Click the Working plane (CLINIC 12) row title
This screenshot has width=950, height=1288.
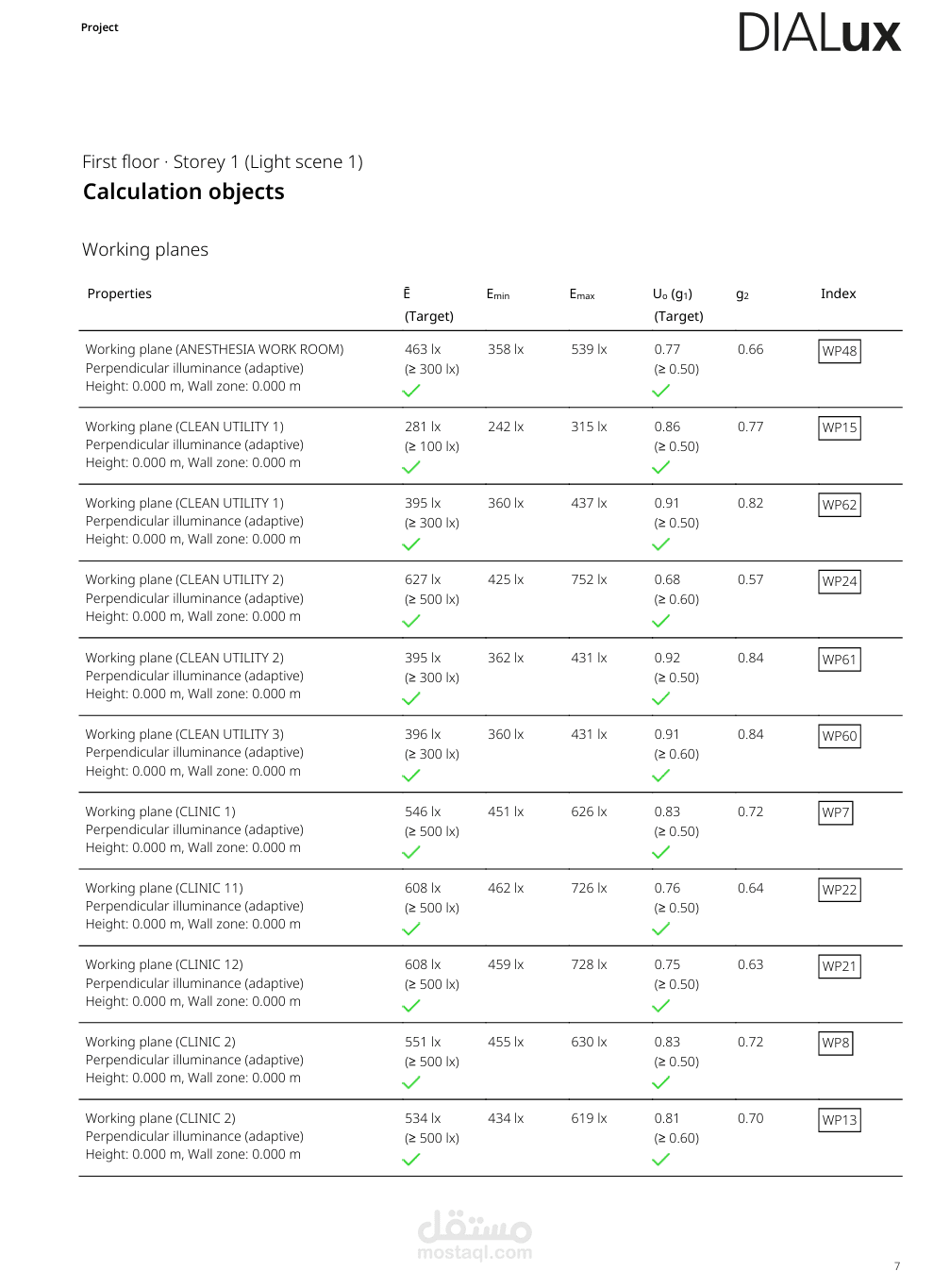click(164, 964)
